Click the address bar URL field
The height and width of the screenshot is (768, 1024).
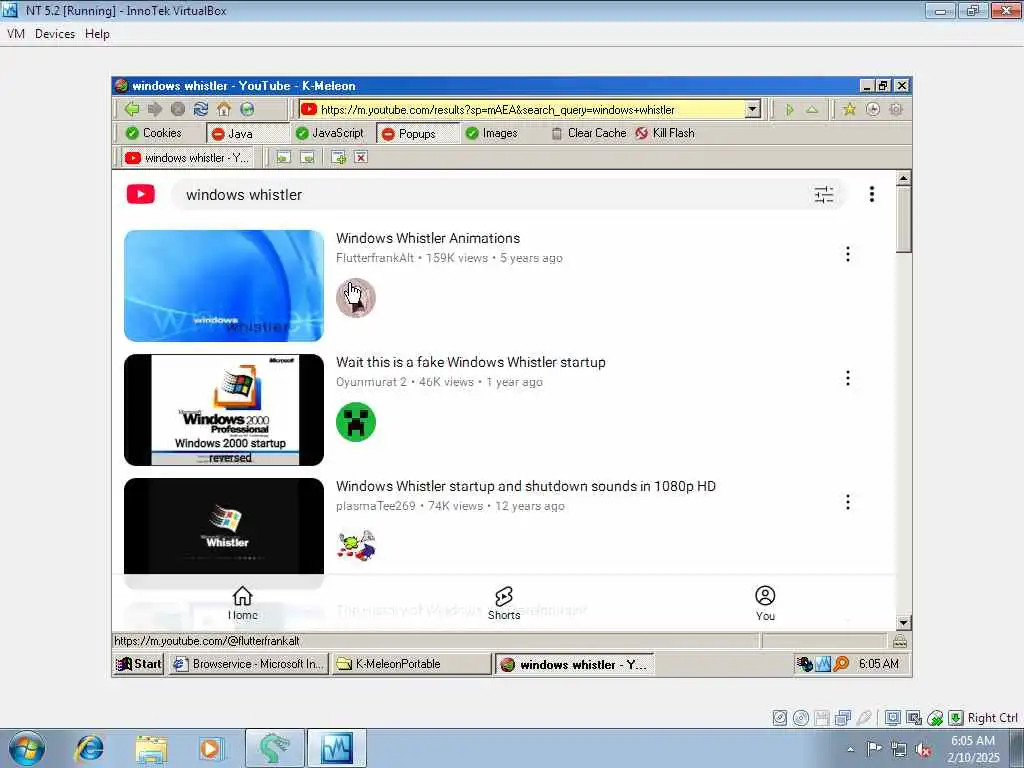[x=530, y=110]
